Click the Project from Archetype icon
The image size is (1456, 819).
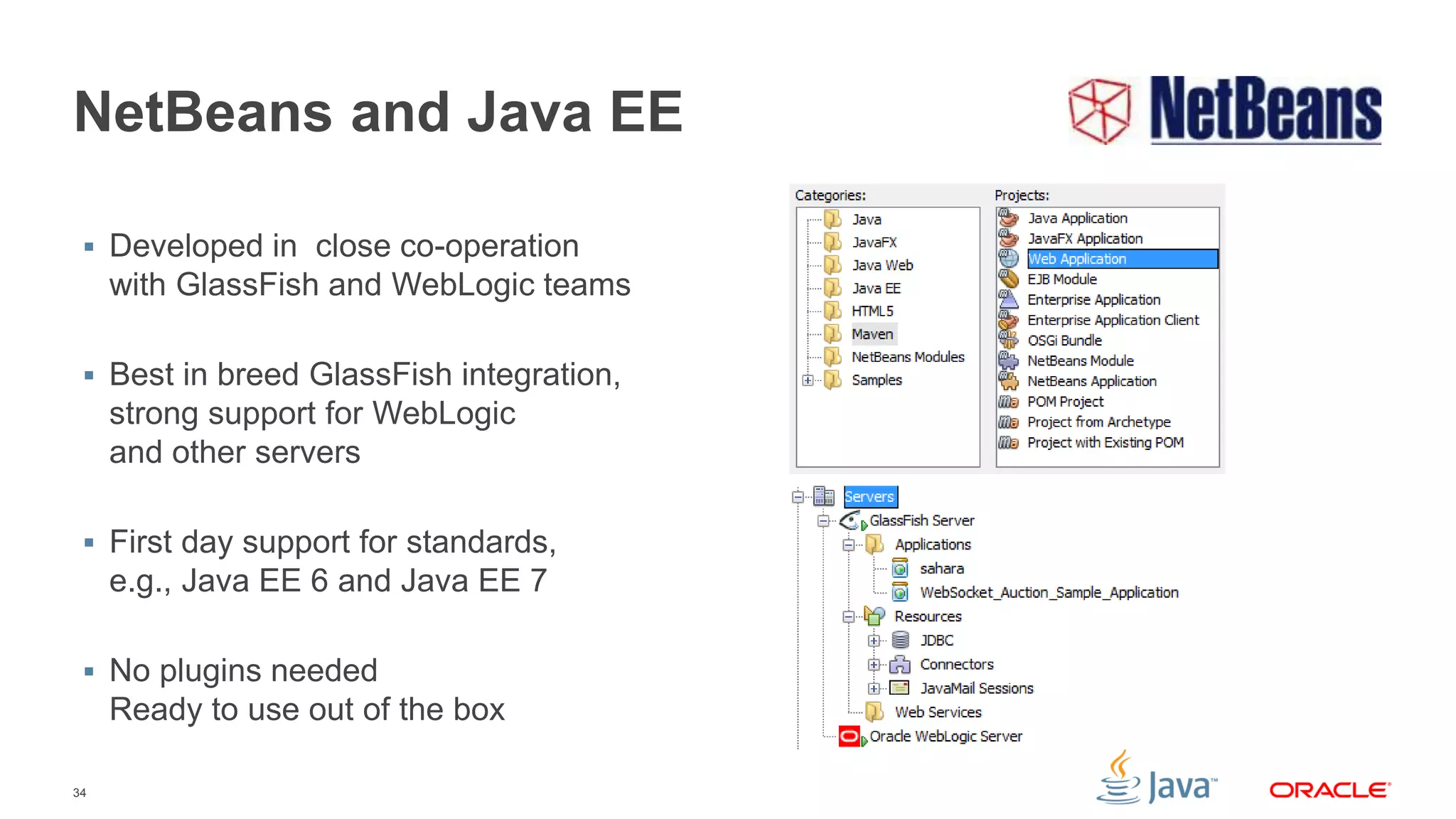tap(1008, 422)
